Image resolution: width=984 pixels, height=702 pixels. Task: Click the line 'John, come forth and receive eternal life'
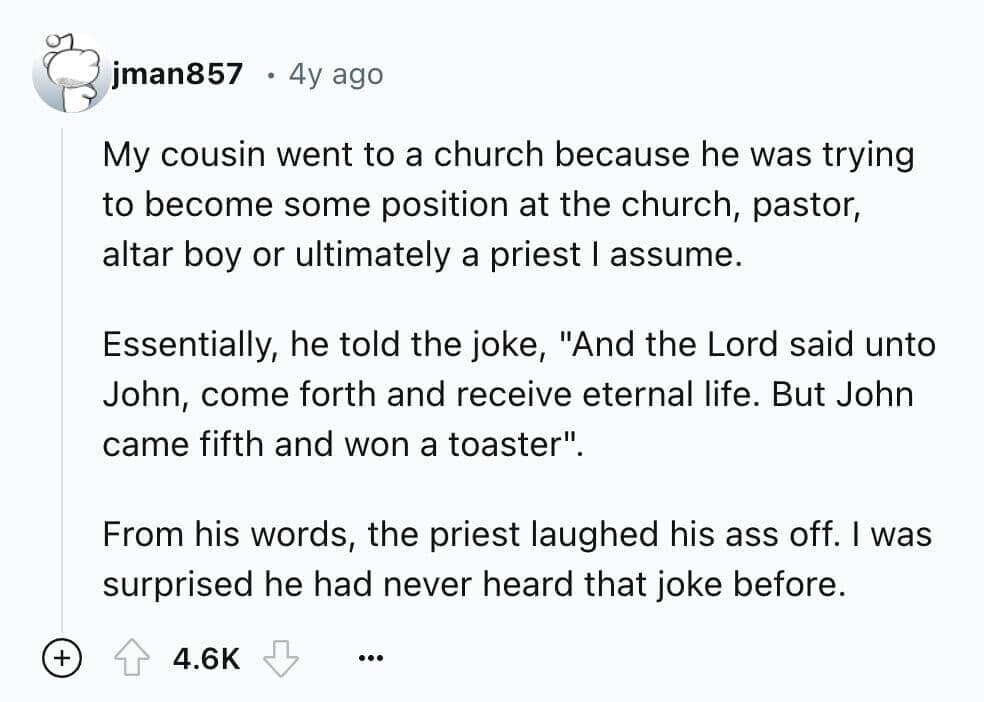[x=430, y=394]
